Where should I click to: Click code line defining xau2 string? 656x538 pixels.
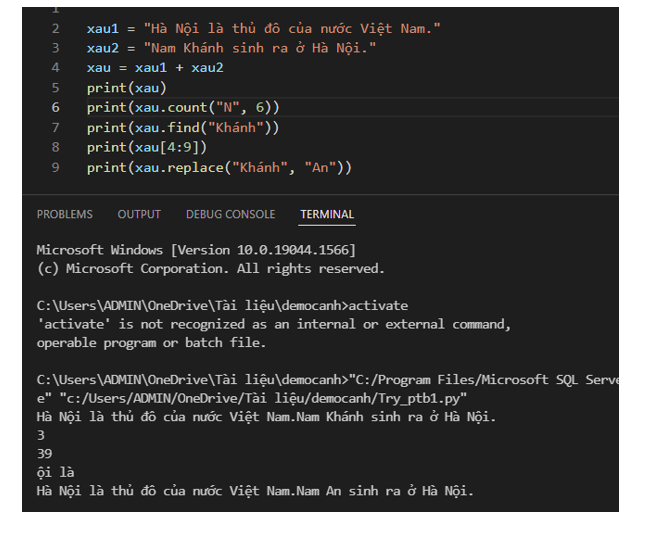pyautogui.click(x=231, y=48)
